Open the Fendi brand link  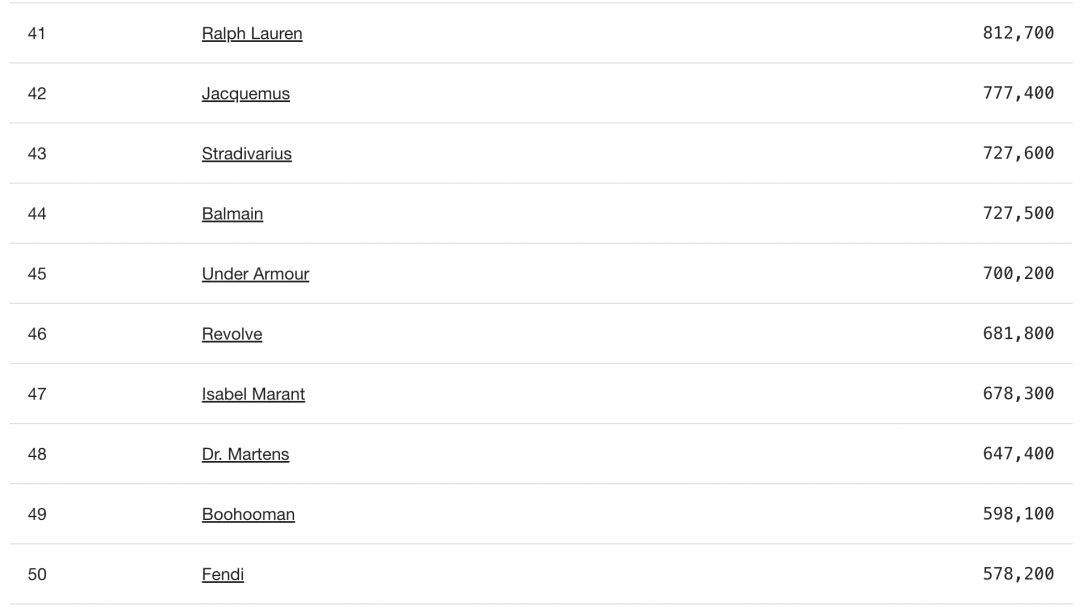click(222, 575)
